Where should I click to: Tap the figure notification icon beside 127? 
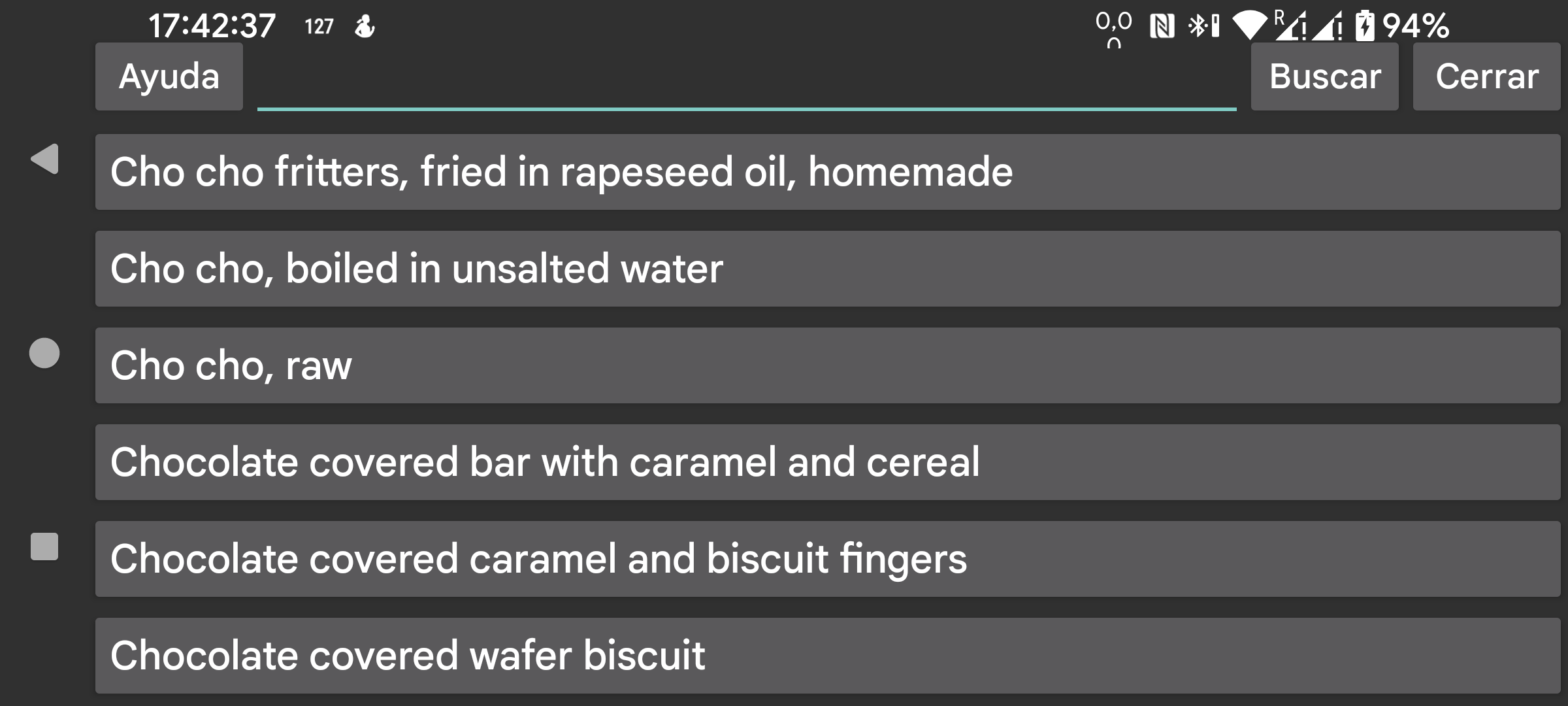(x=365, y=27)
